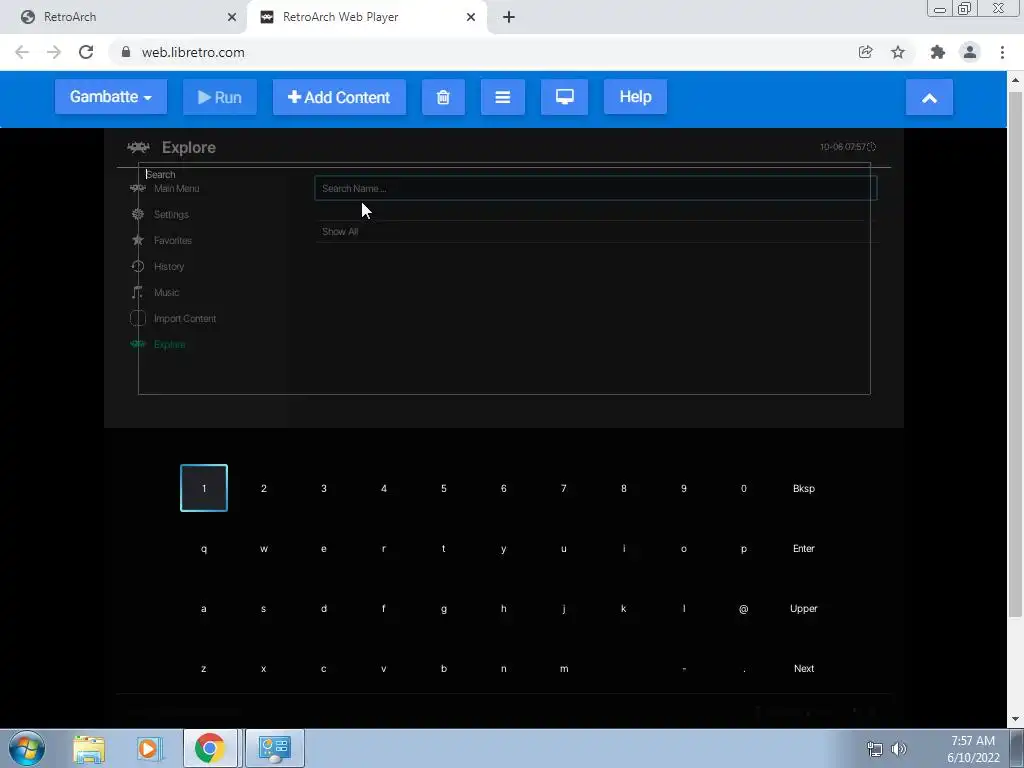
Task: Click the trash can cleanup icon
Action: (x=443, y=97)
